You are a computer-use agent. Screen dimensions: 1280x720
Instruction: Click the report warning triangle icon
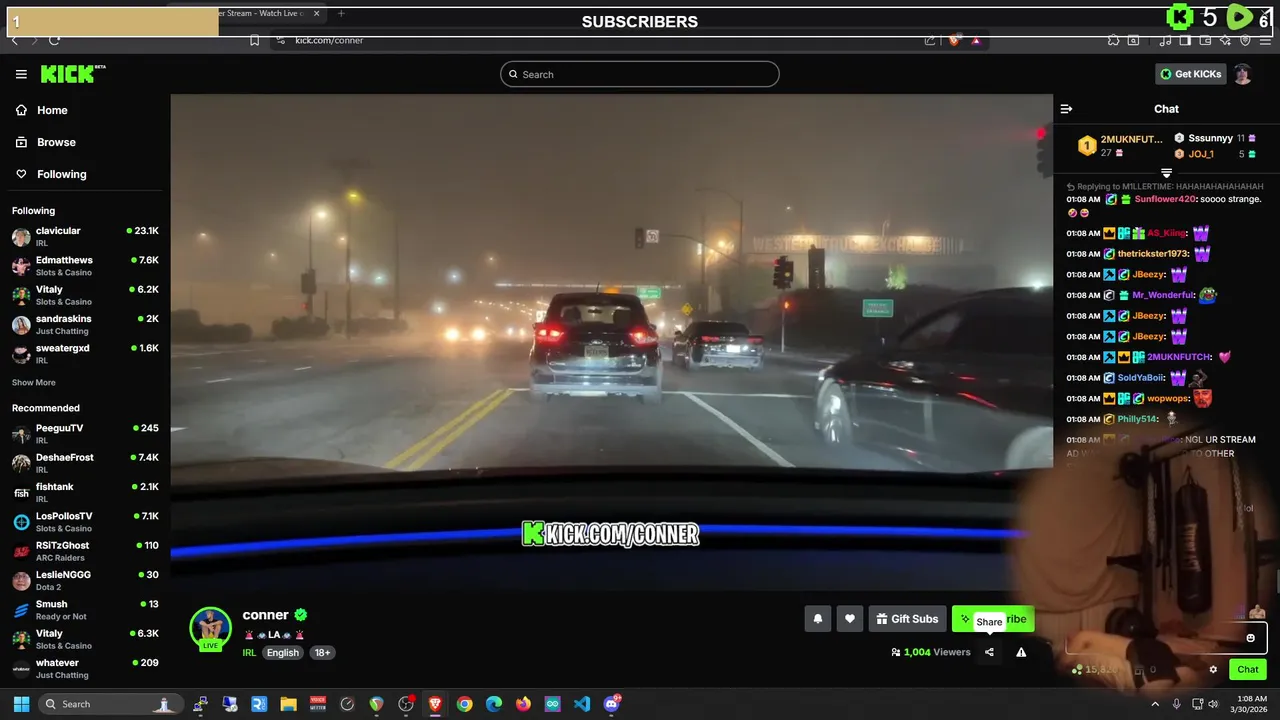1021,652
